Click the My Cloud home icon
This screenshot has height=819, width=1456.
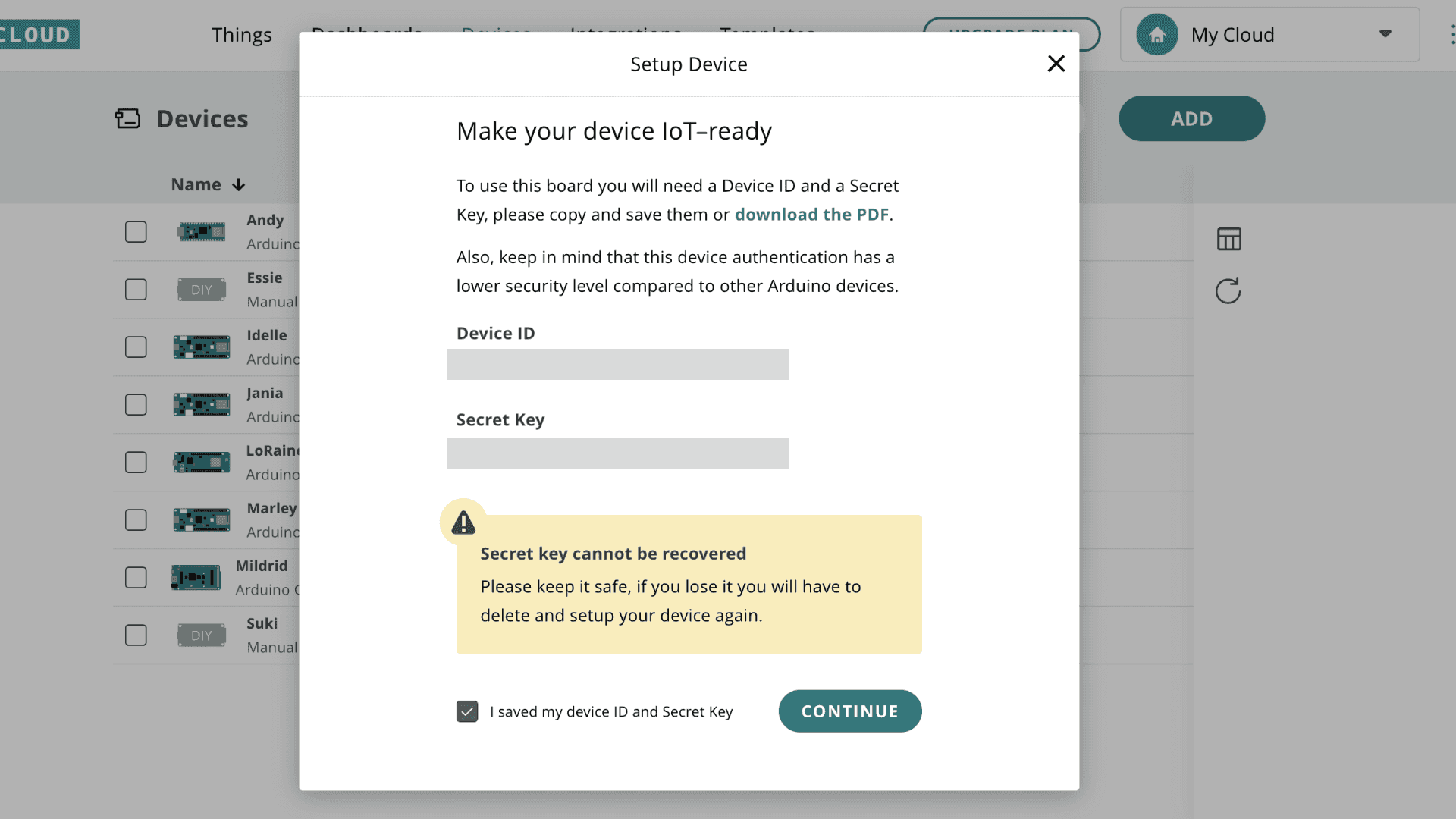[1156, 35]
